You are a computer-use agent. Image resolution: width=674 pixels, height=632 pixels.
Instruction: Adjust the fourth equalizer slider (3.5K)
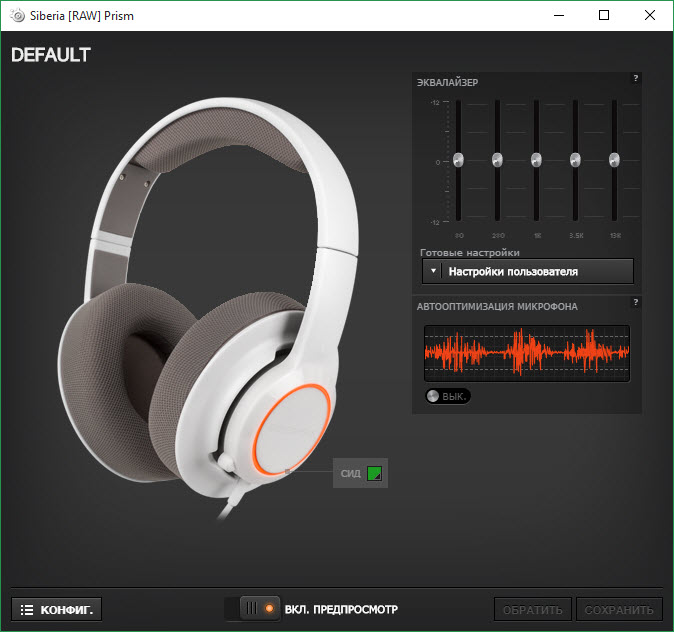[575, 160]
